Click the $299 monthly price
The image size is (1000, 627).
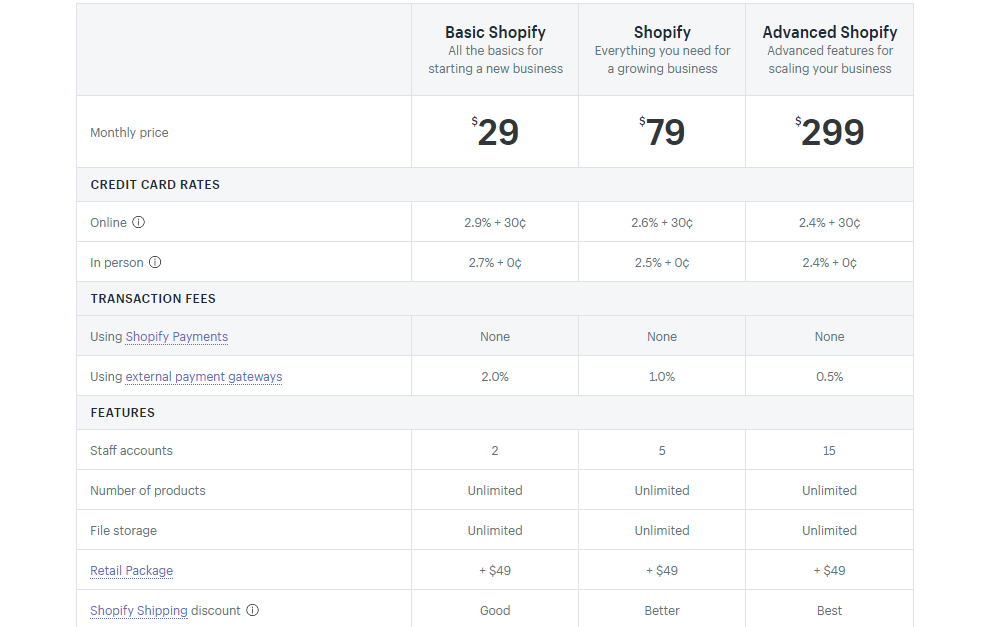pos(830,132)
